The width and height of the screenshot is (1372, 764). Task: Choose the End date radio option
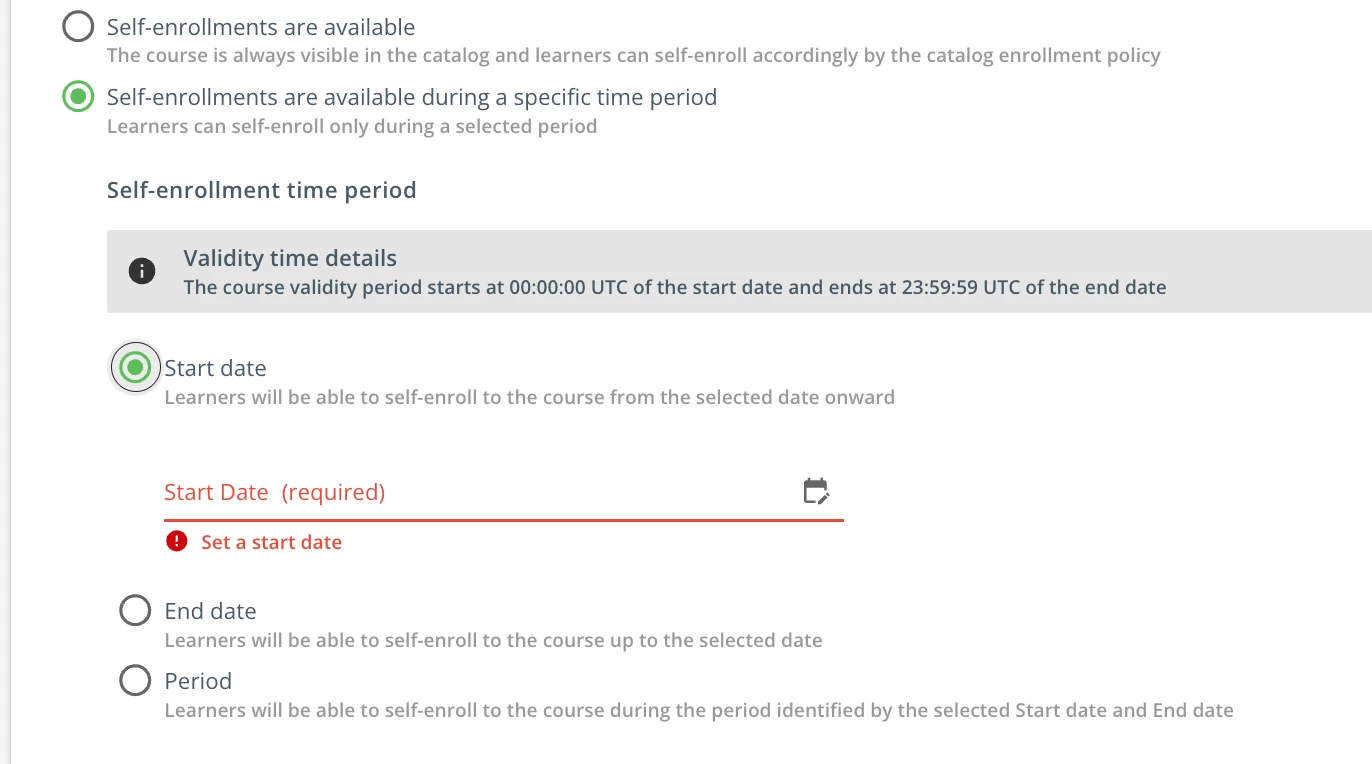point(135,610)
